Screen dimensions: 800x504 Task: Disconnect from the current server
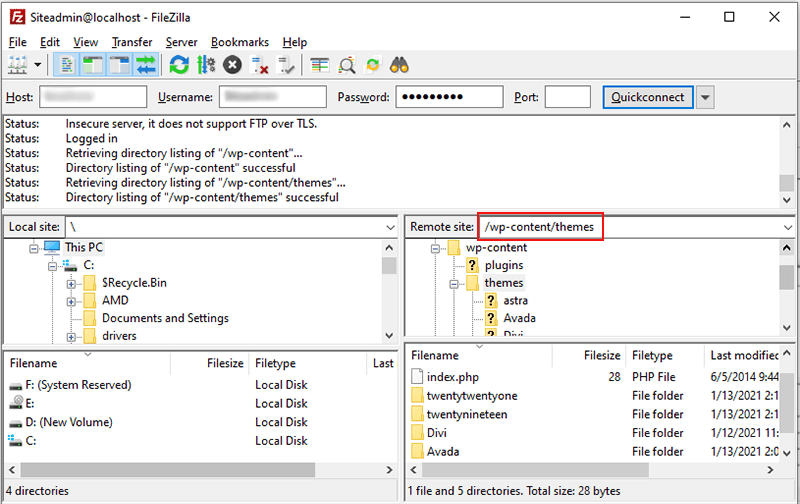259,65
